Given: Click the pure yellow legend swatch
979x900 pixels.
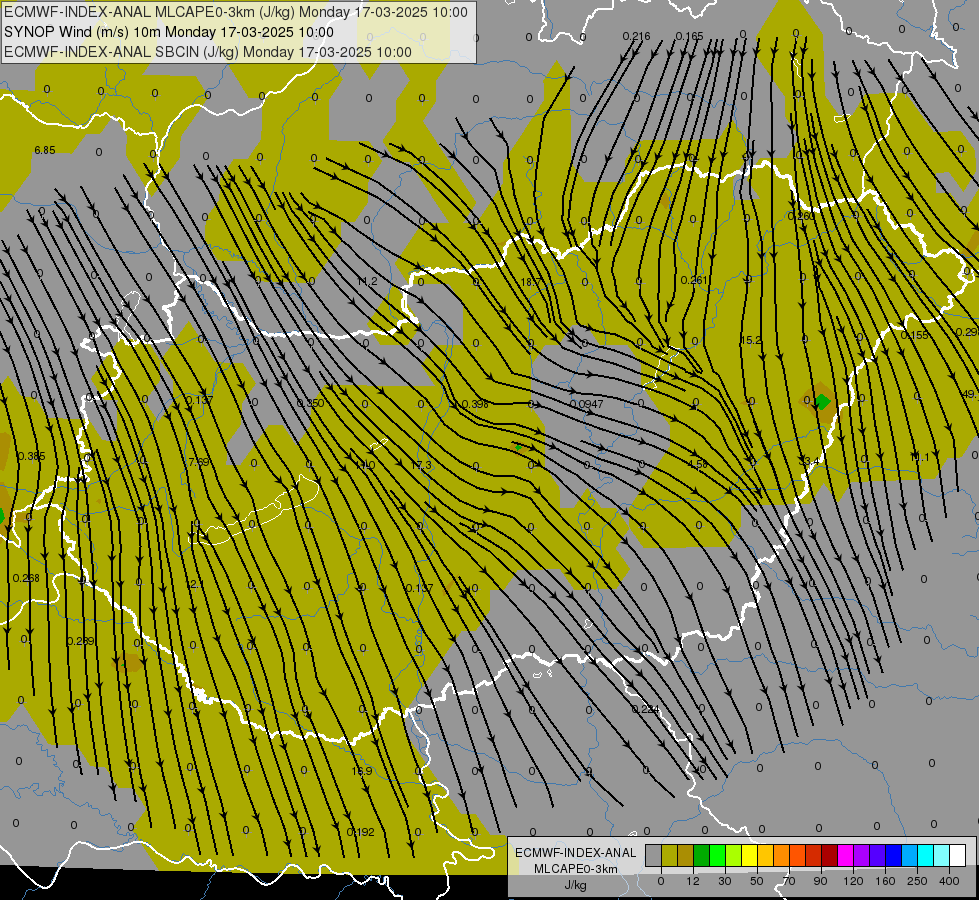Looking at the screenshot, I should tap(750, 855).
